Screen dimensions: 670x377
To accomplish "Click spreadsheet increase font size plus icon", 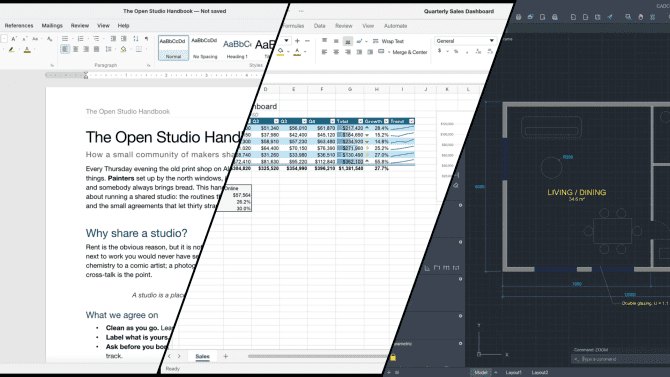I will pyautogui.click(x=297, y=41).
